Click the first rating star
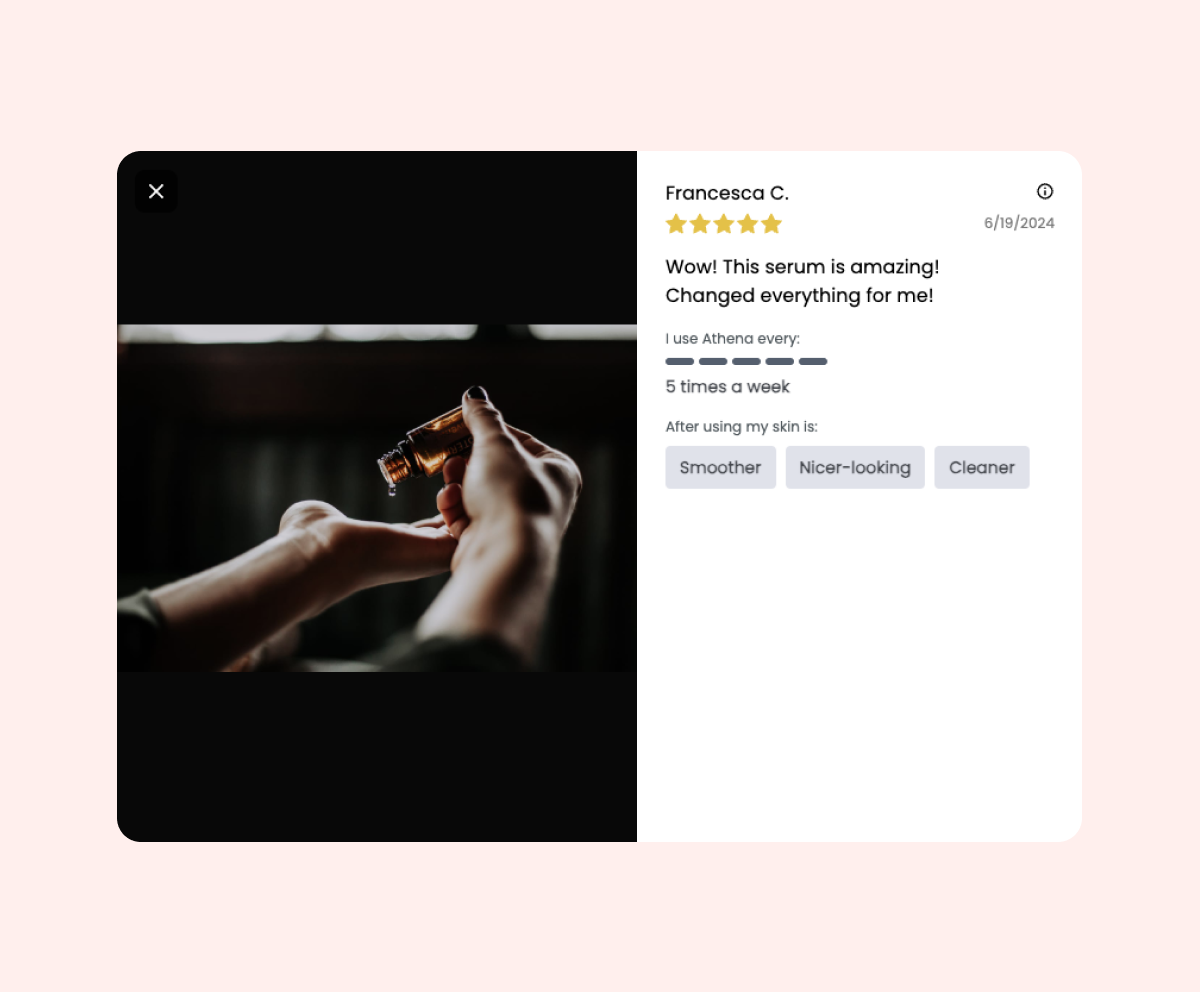This screenshot has width=1200, height=992. tap(676, 224)
